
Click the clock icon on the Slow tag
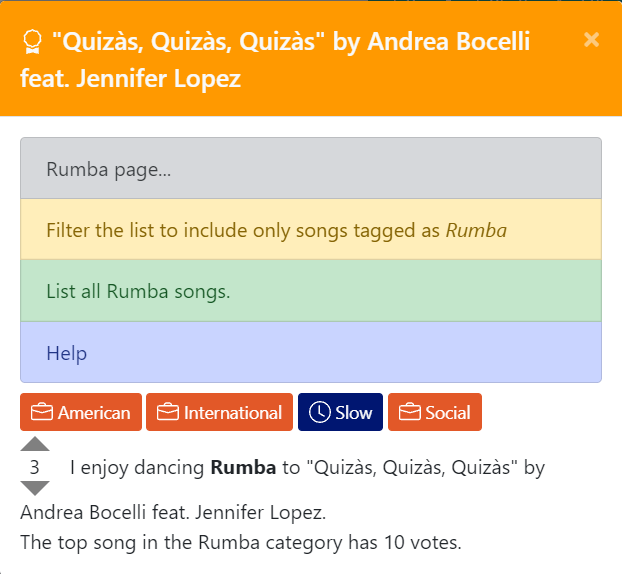[319, 413]
